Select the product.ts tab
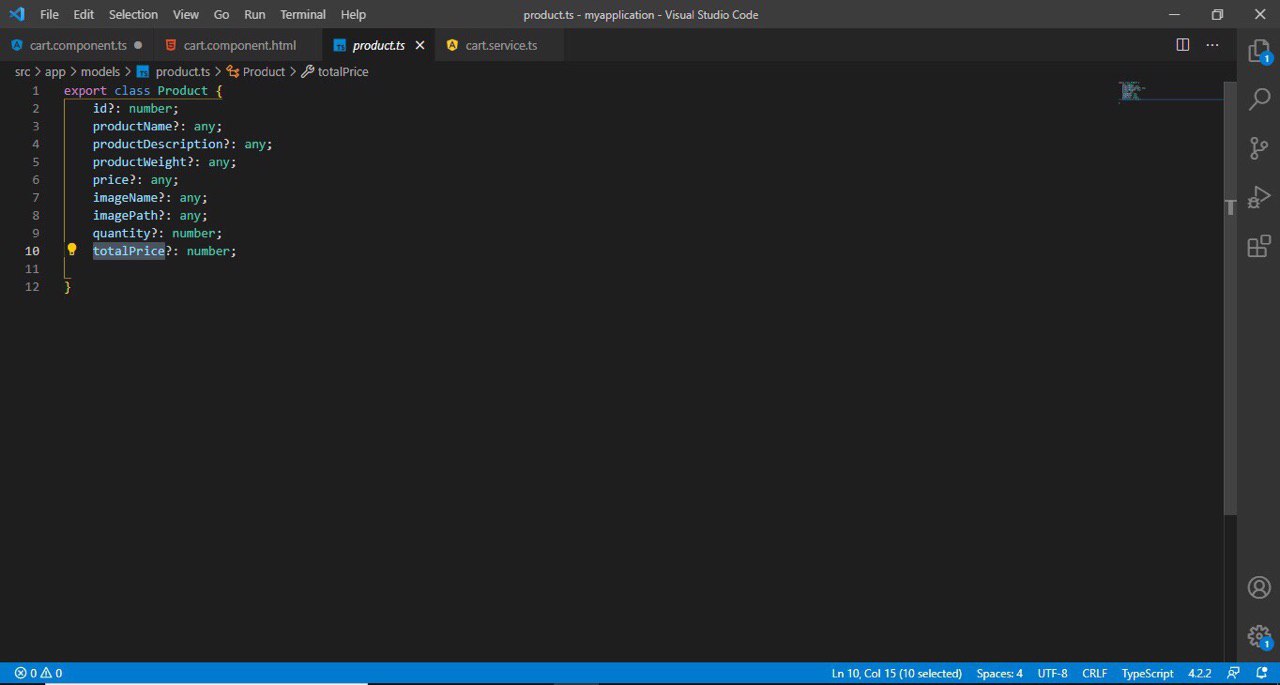 tap(378, 45)
